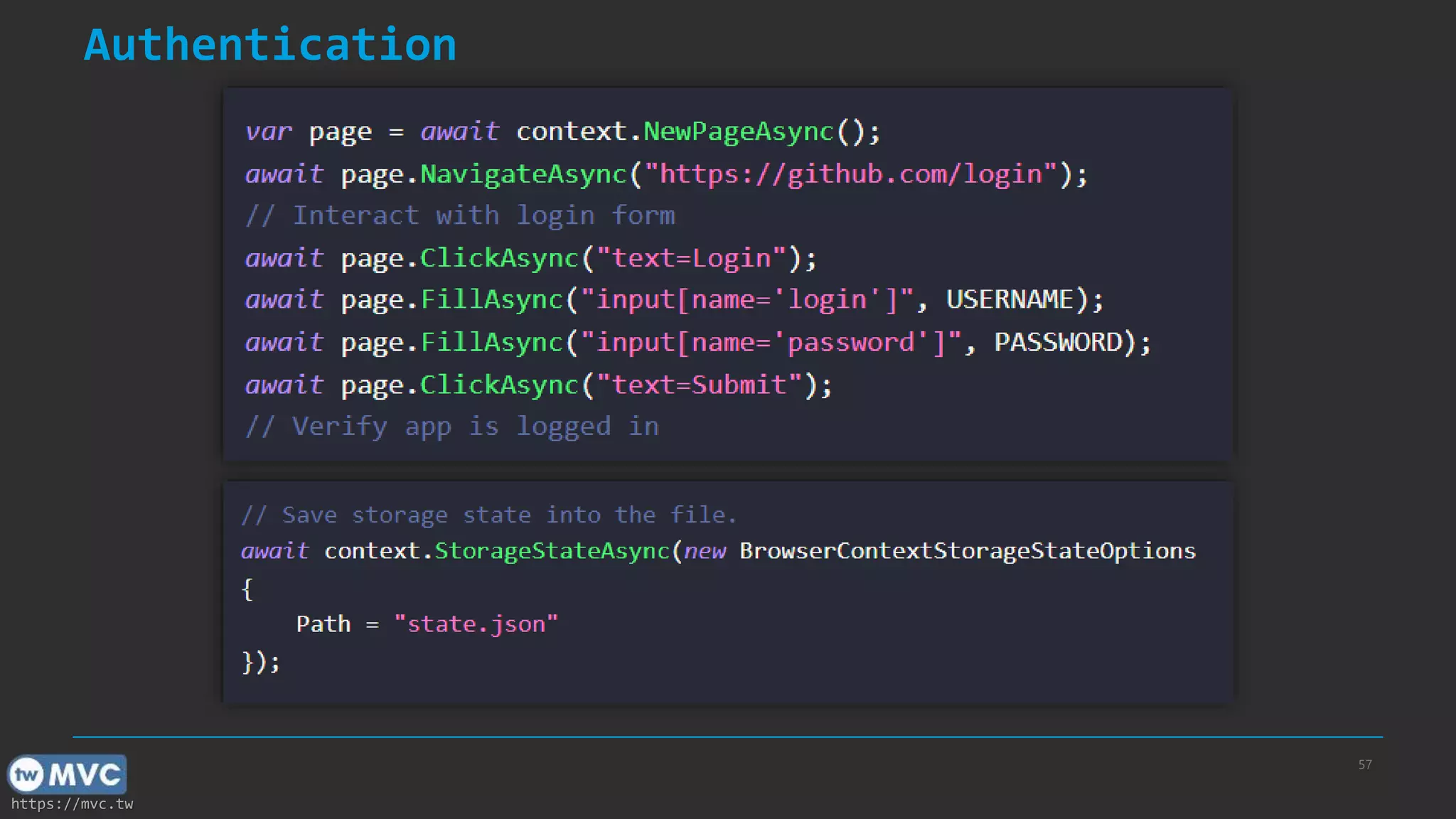This screenshot has width=1456, height=819.
Task: Click the comment '// Verify app is logged in'
Action: [x=452, y=427]
